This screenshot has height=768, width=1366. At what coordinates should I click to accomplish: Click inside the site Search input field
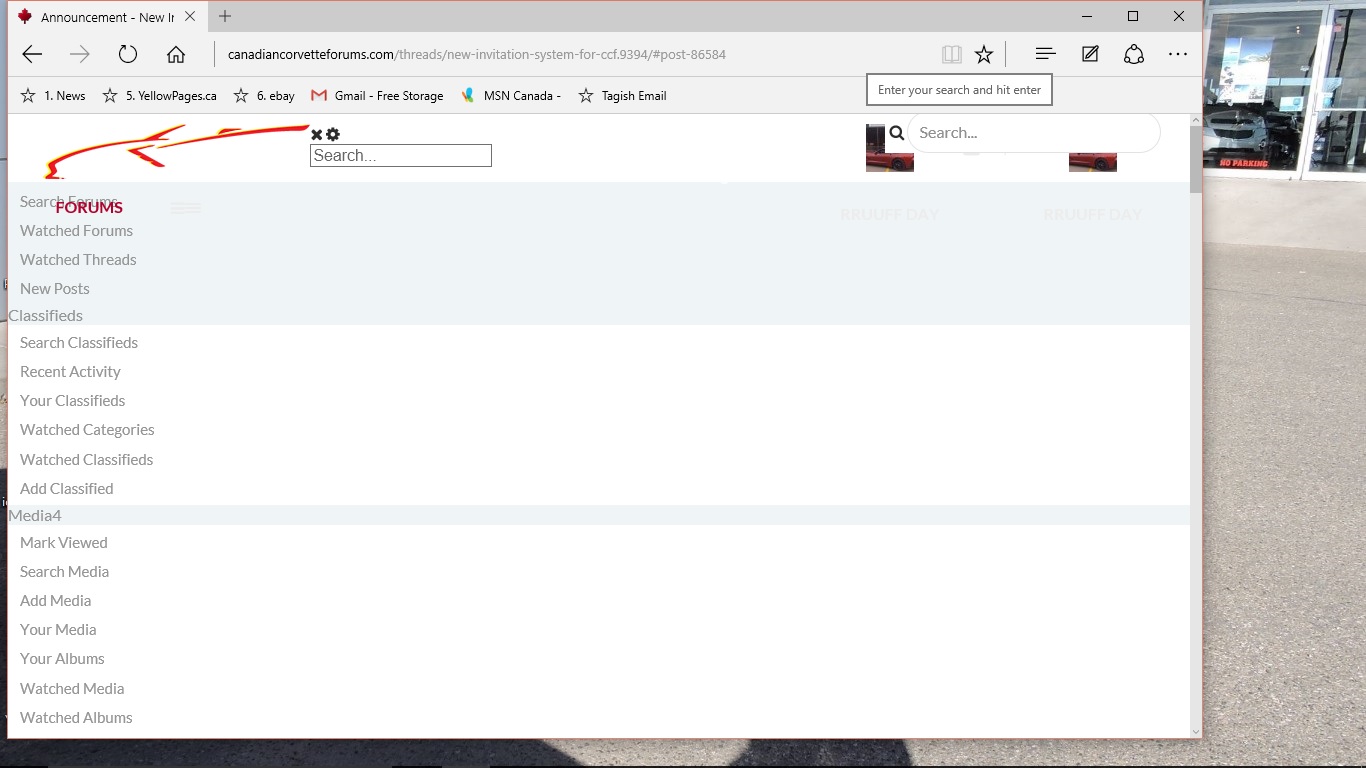pos(400,155)
